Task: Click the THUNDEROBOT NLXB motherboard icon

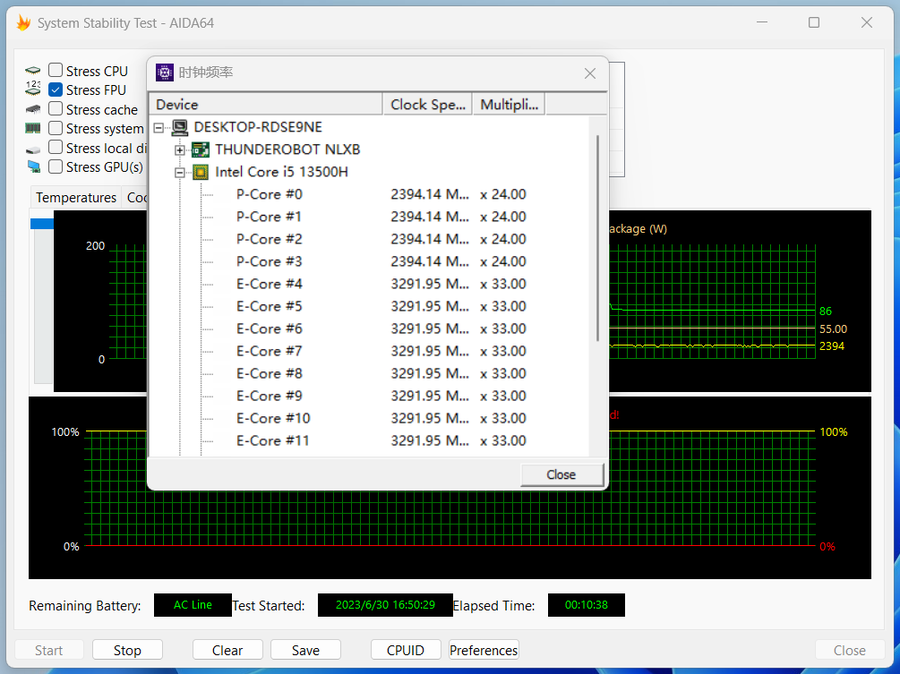Action: click(200, 149)
